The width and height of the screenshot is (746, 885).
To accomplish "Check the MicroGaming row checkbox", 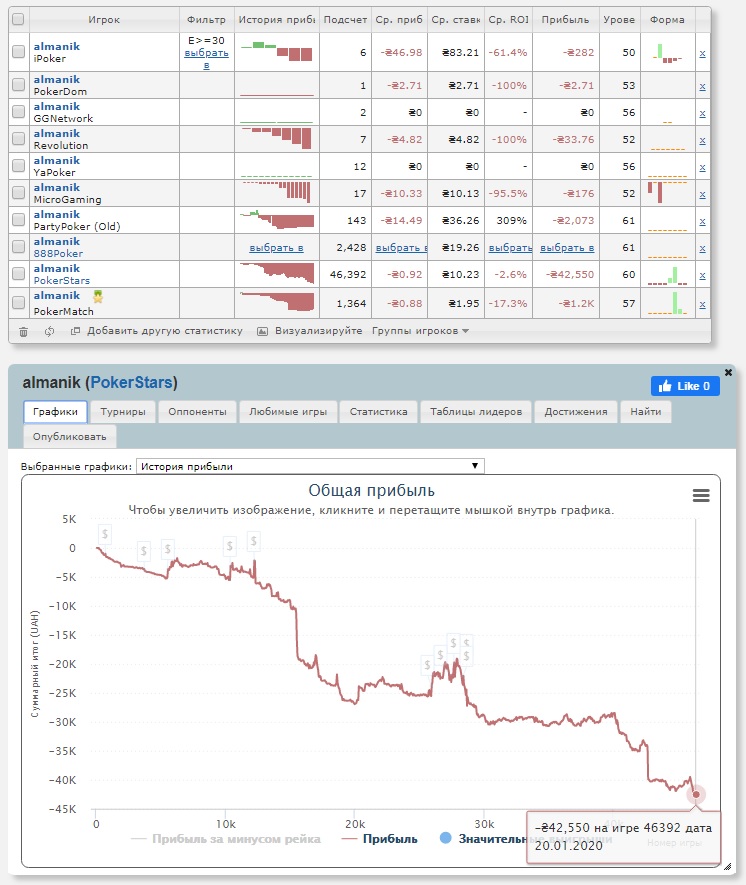I will pos(18,193).
